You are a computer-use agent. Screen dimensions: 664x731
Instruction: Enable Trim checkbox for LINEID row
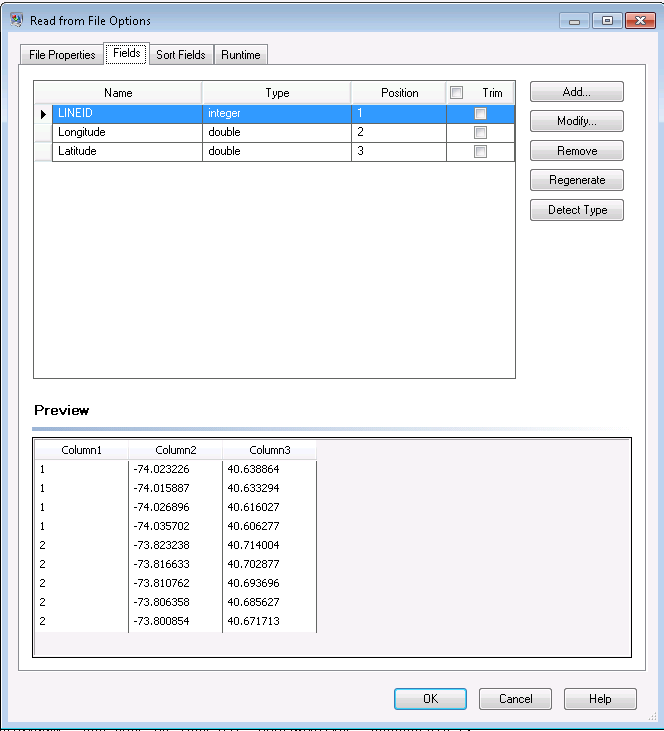coord(480,114)
